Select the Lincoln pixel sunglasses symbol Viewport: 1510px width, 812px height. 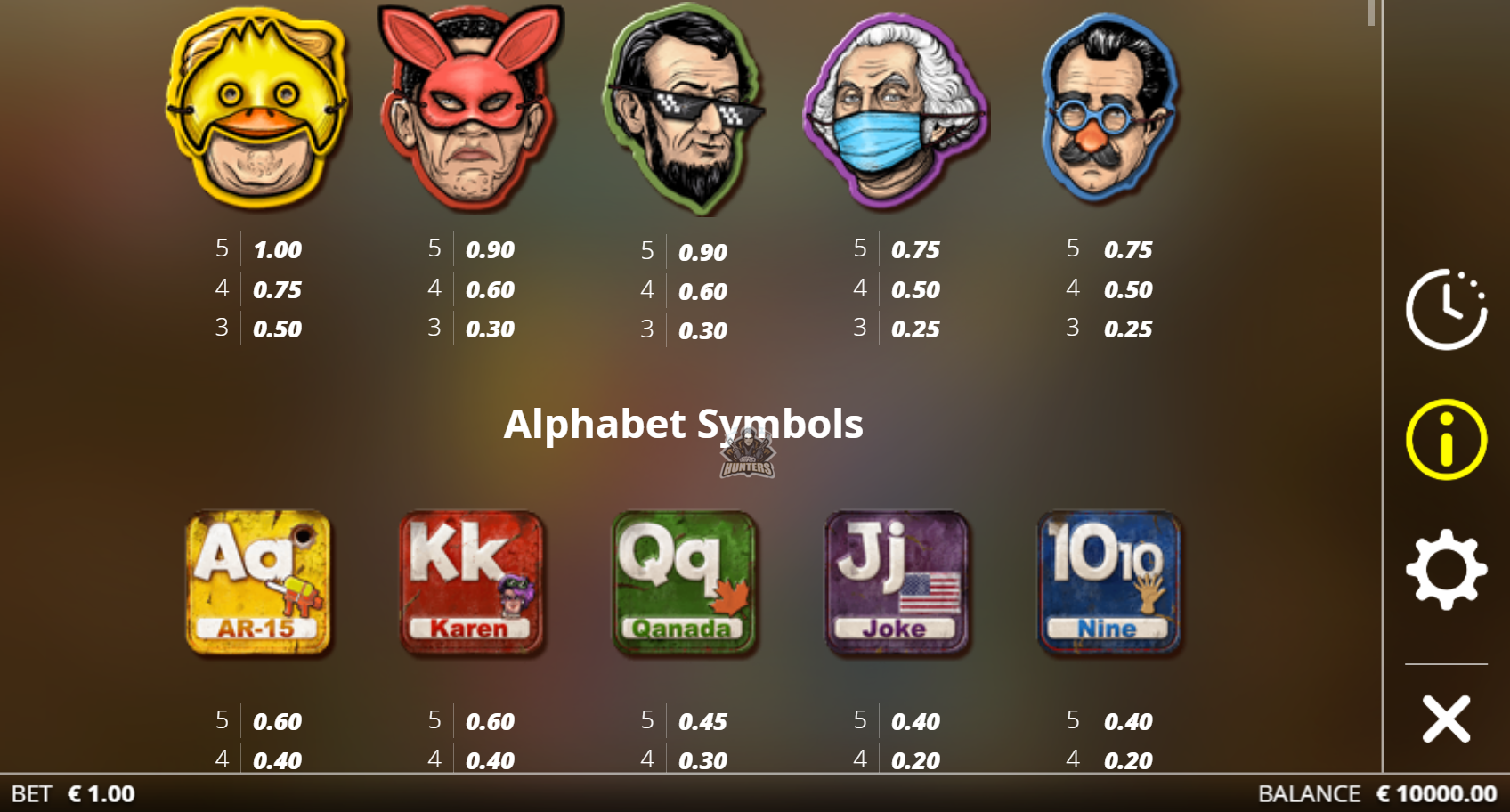[683, 109]
